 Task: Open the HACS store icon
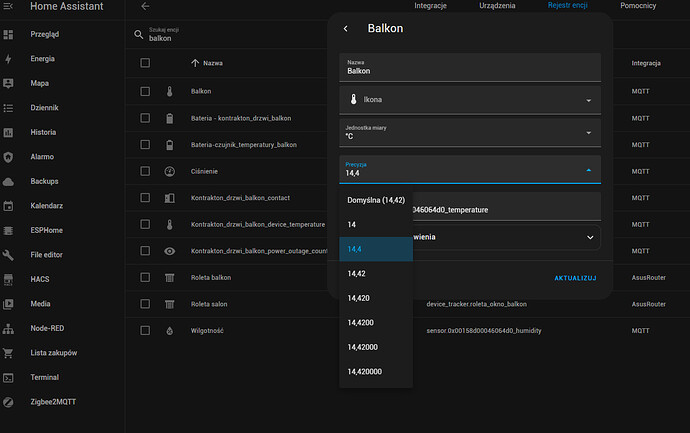[8, 279]
